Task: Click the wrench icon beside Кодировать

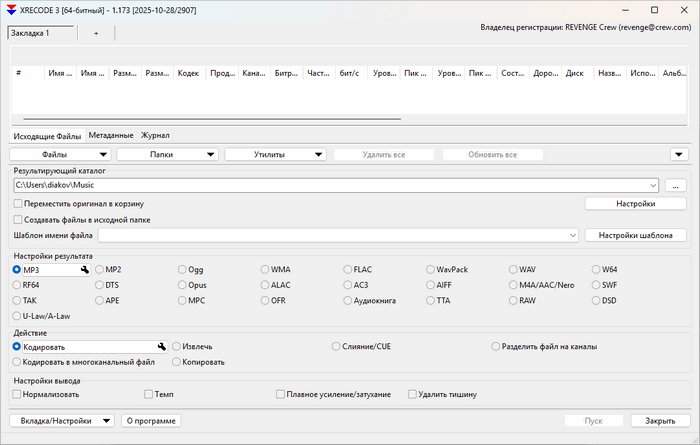Action: pos(161,346)
